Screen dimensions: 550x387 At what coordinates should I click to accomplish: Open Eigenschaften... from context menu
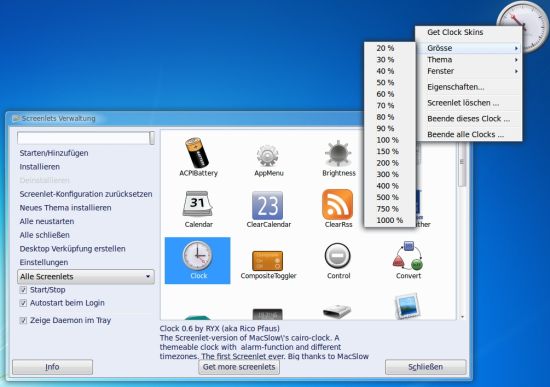(x=469, y=87)
